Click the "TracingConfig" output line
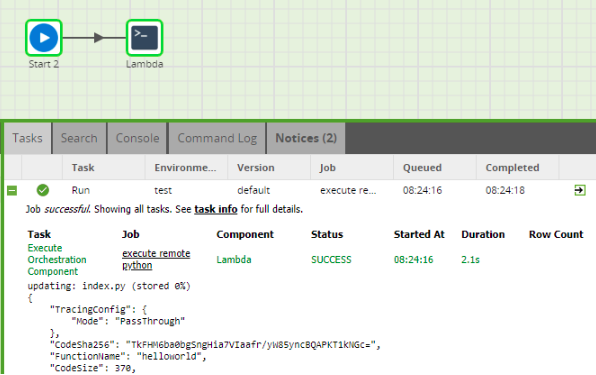 [98, 309]
